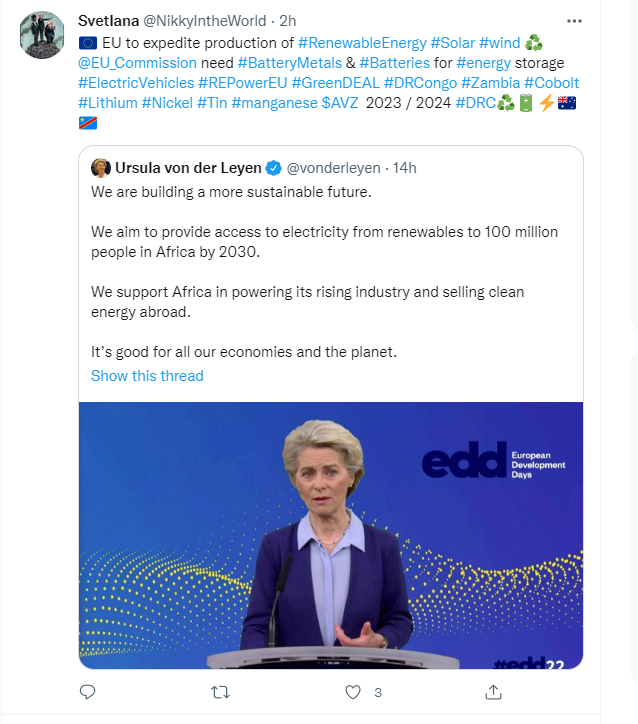
Task: Retweet this post
Action: coord(220,692)
